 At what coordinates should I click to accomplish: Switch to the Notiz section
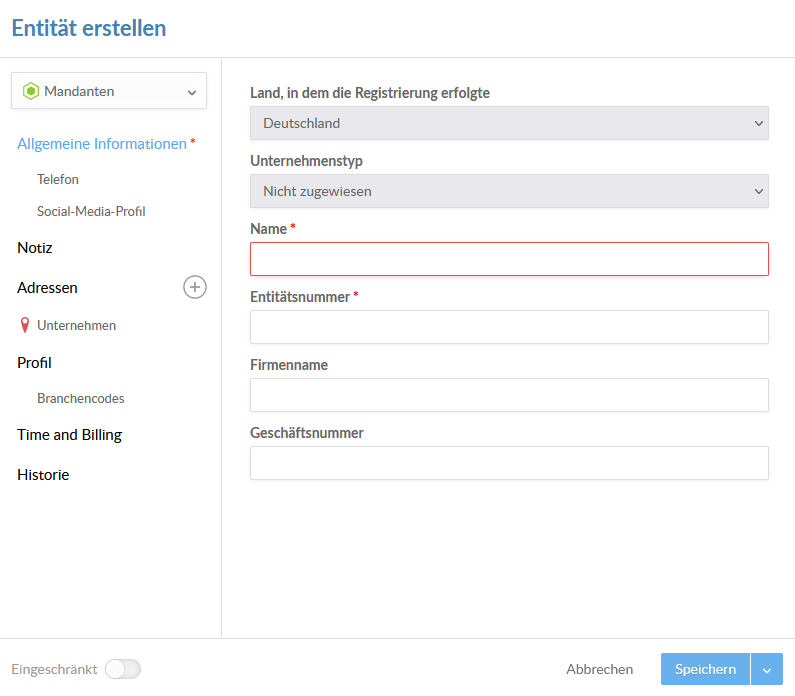click(x=34, y=248)
